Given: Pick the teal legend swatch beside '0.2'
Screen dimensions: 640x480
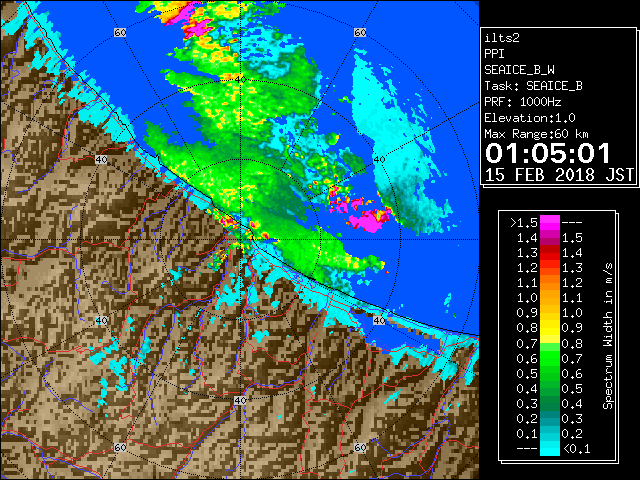Looking at the screenshot, I should click(550, 419).
